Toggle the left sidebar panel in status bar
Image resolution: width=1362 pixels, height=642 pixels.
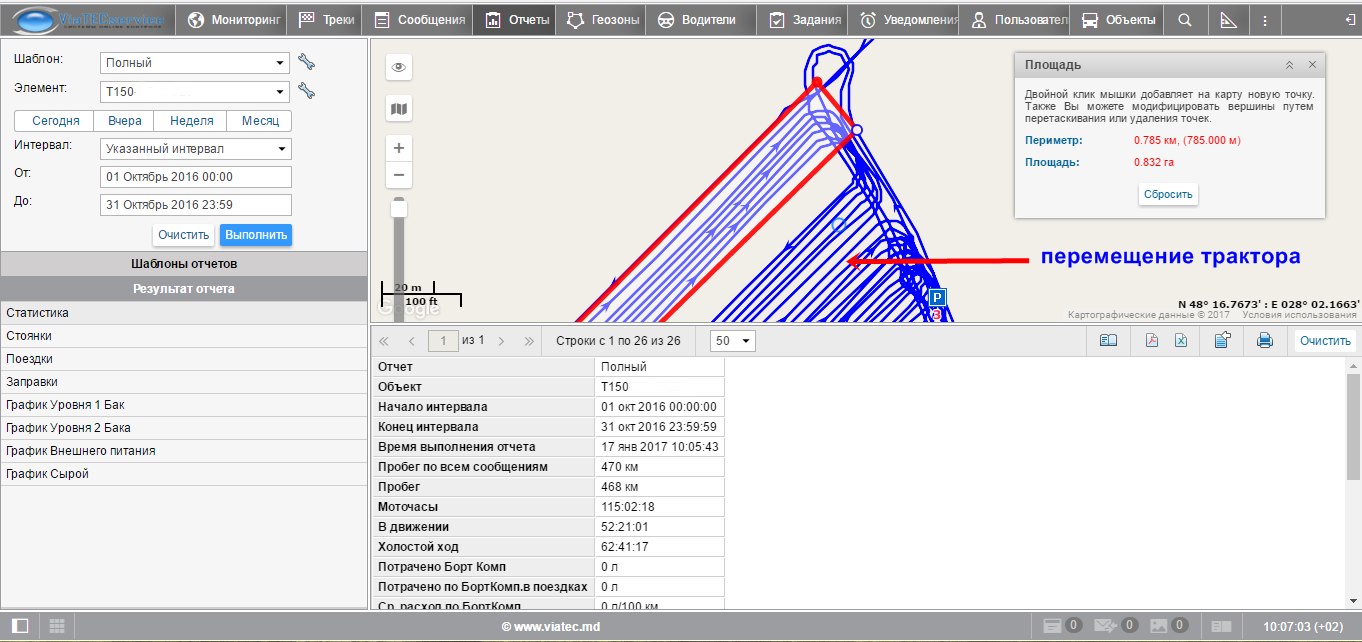click(x=20, y=626)
